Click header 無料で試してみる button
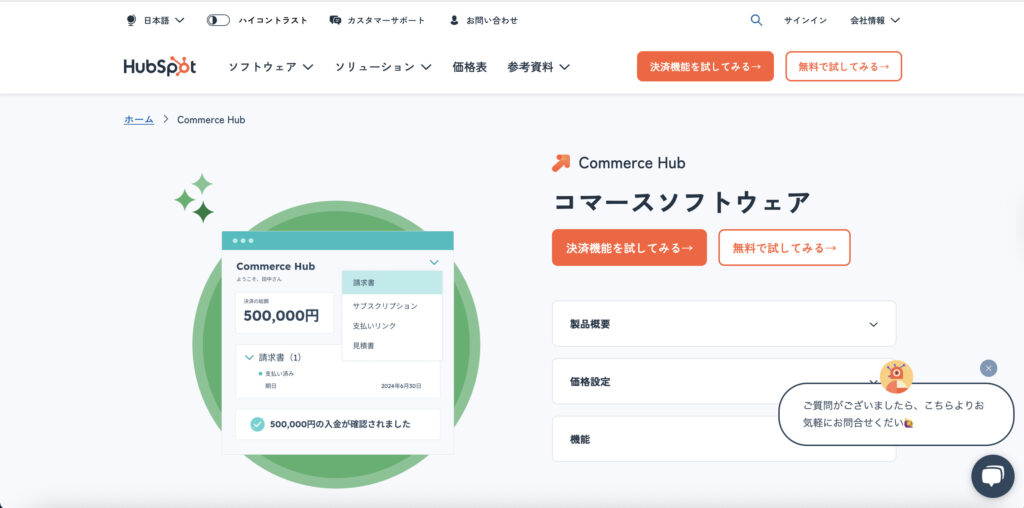The image size is (1024, 508). pos(843,67)
